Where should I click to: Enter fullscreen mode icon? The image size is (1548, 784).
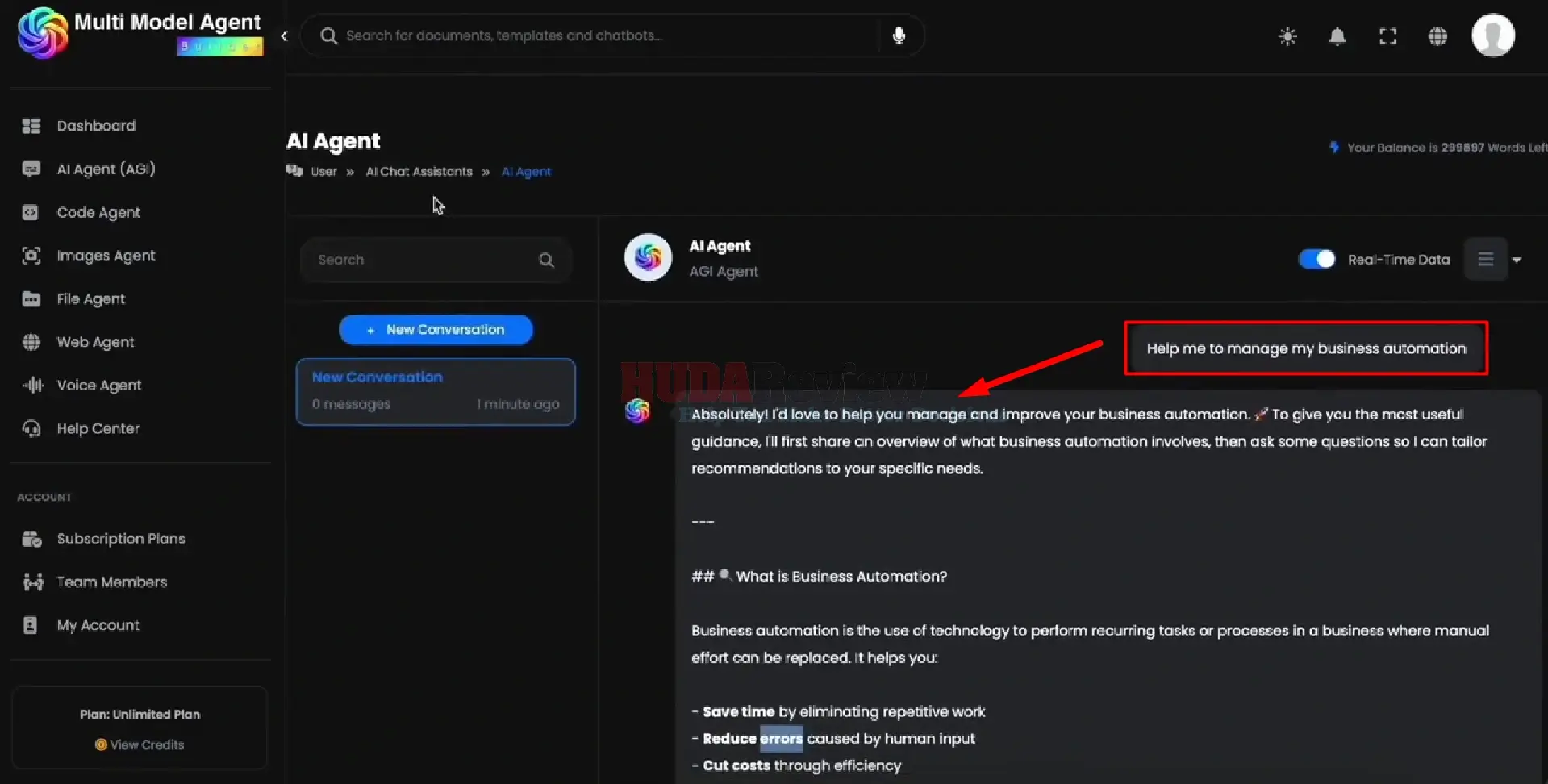[1387, 36]
